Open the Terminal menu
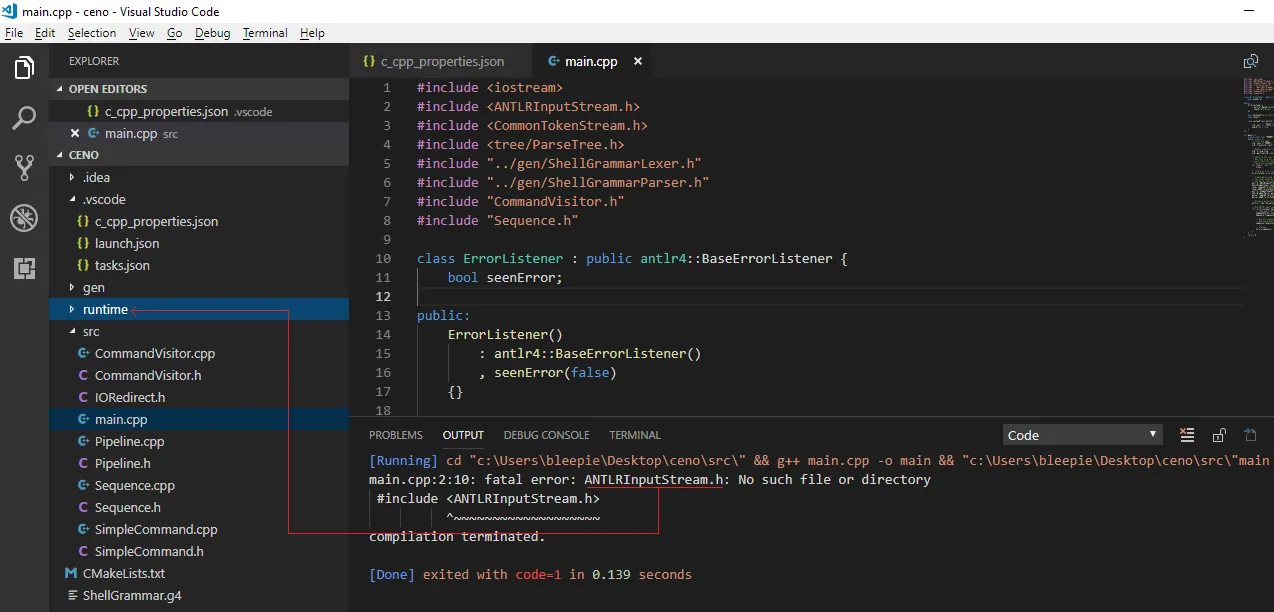Image resolution: width=1274 pixels, height=612 pixels. 265,33
